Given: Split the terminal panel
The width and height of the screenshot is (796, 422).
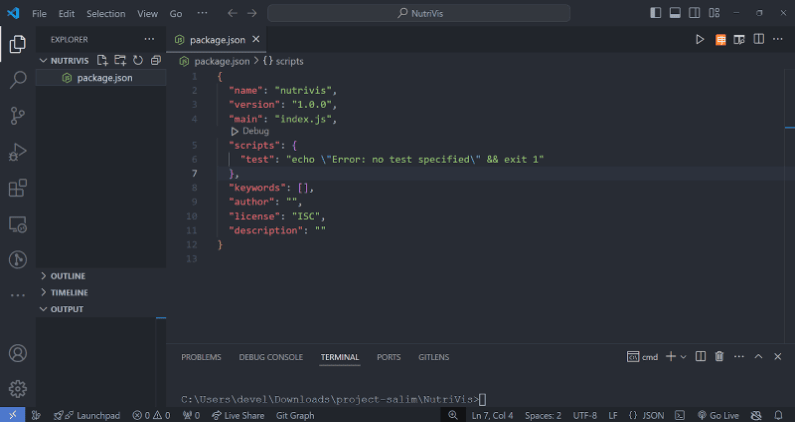Looking at the screenshot, I should coord(701,356).
